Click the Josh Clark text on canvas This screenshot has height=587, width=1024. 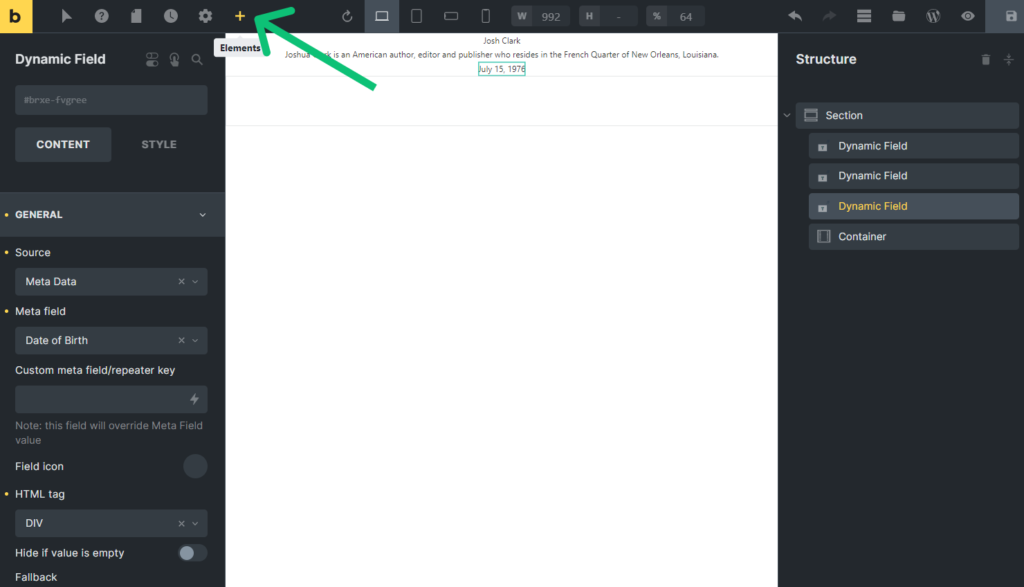coord(502,40)
